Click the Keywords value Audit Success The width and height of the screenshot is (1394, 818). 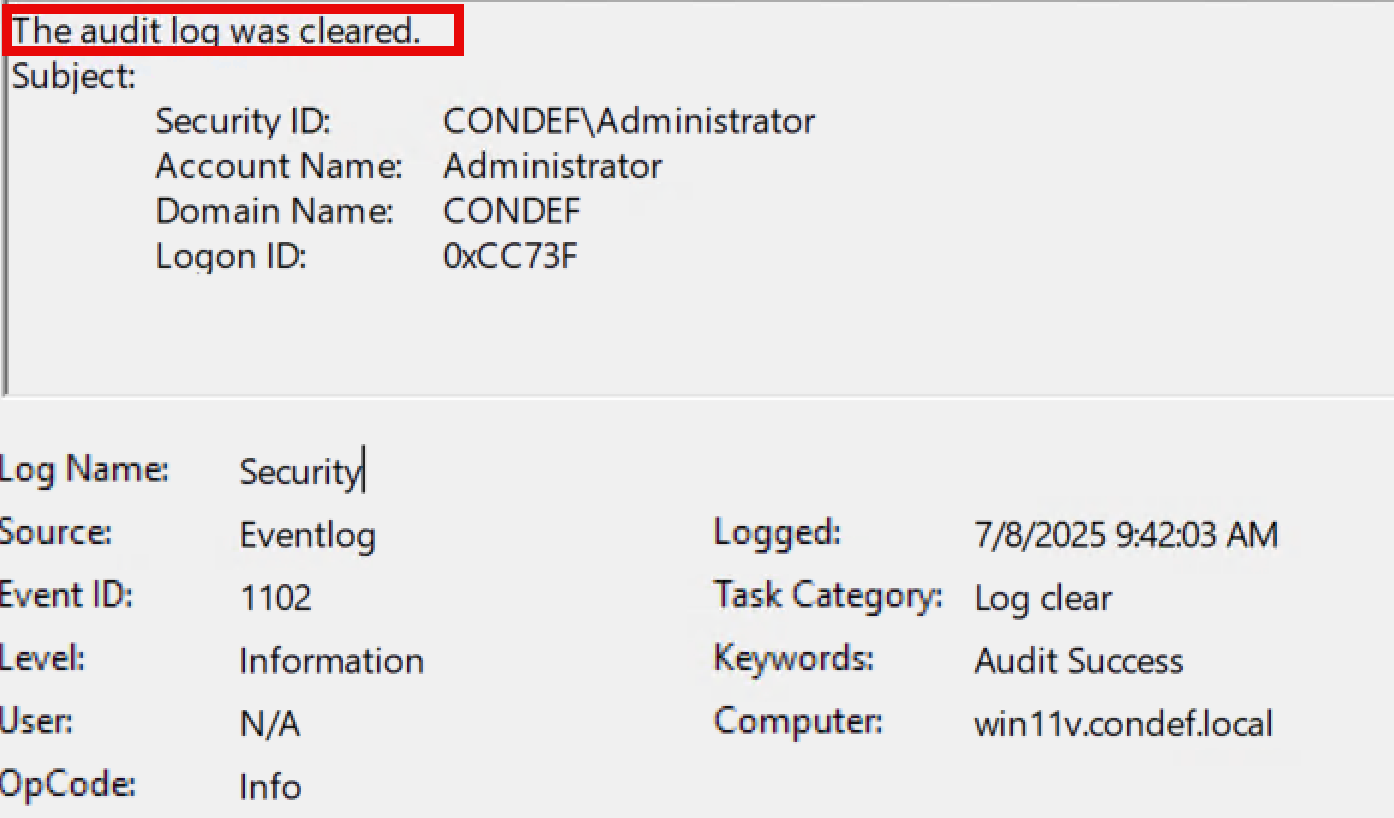(1078, 660)
